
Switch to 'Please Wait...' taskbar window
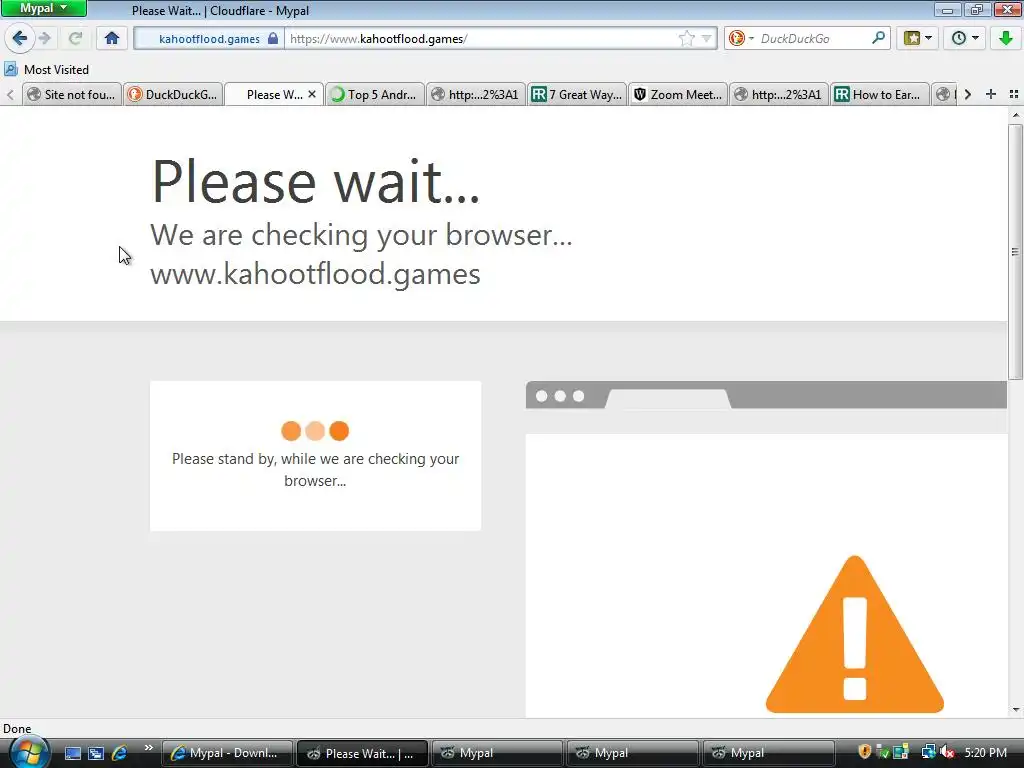(362, 753)
